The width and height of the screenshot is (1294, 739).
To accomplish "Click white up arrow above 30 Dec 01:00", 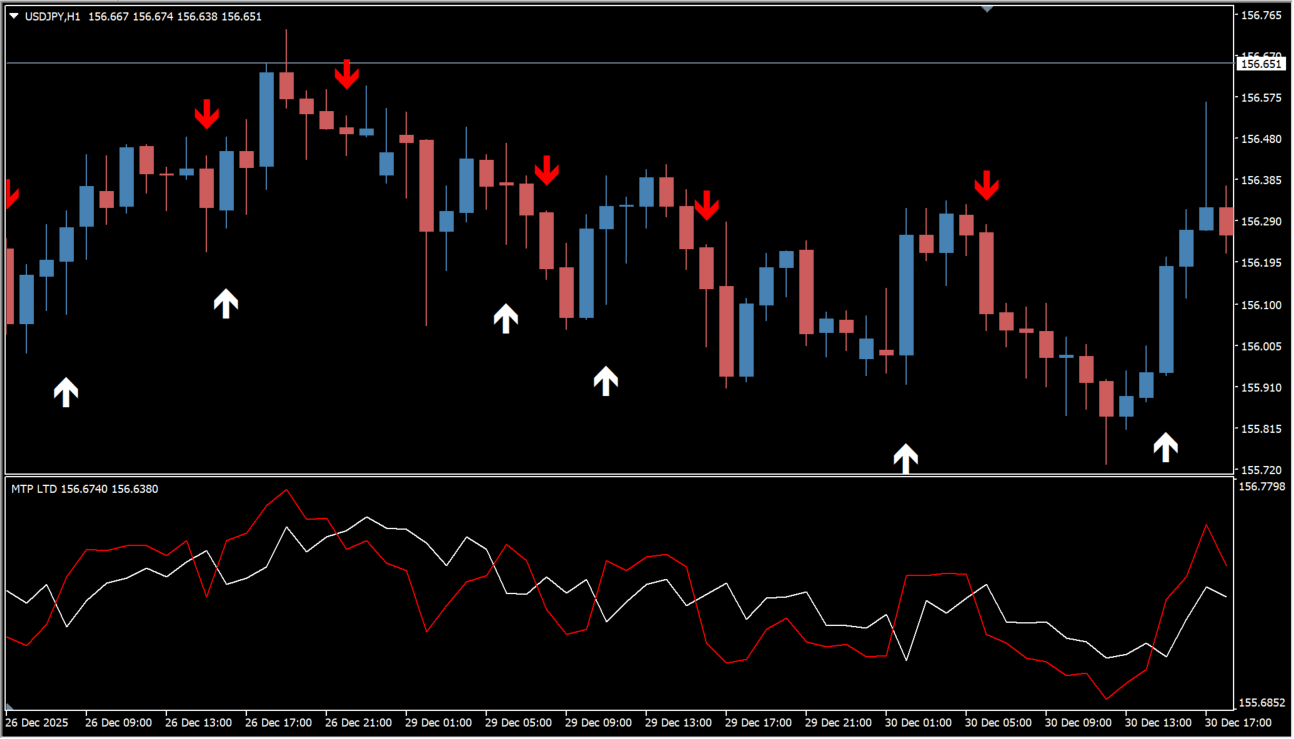I will pos(906,458).
